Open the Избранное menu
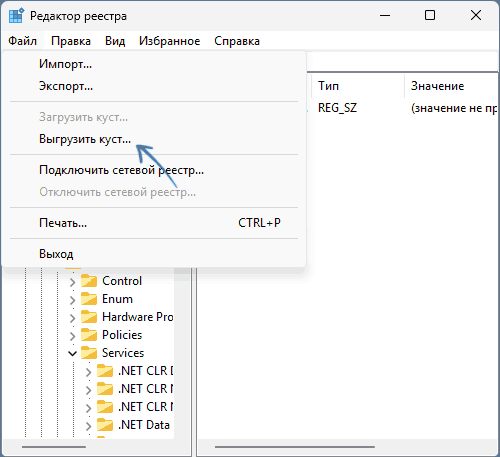 (169, 41)
